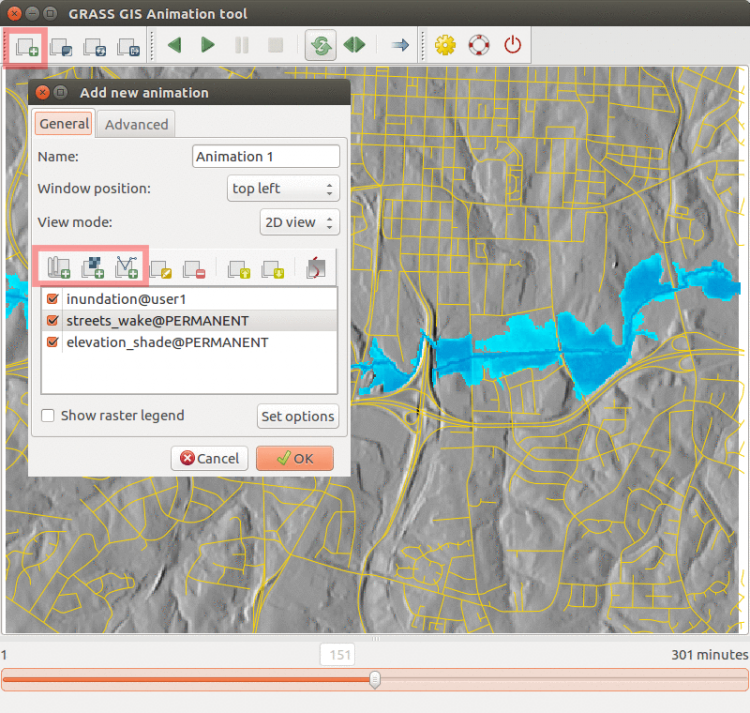Open help lifebuoy icon

[479, 45]
